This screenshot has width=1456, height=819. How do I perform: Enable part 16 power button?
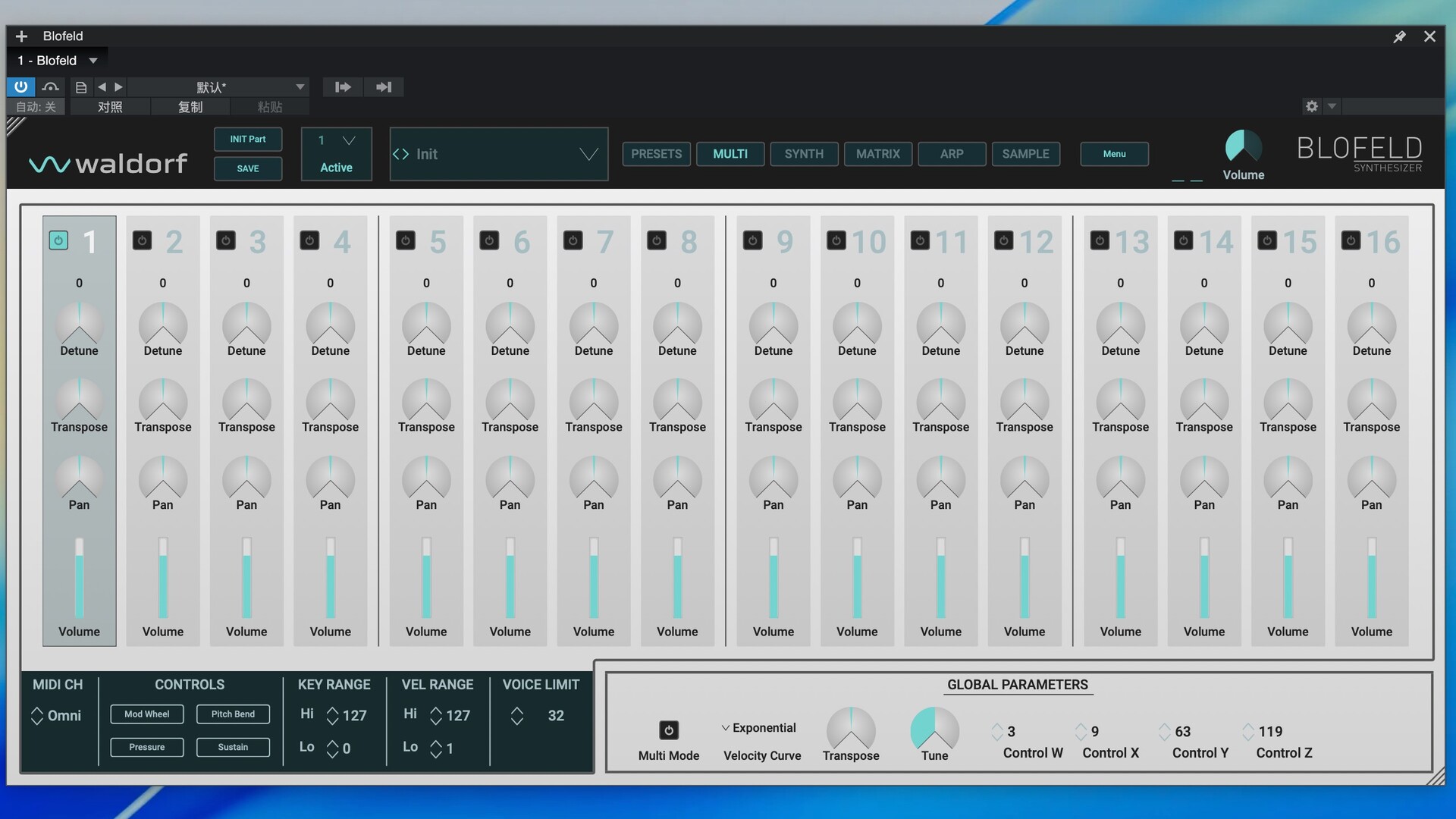1351,240
